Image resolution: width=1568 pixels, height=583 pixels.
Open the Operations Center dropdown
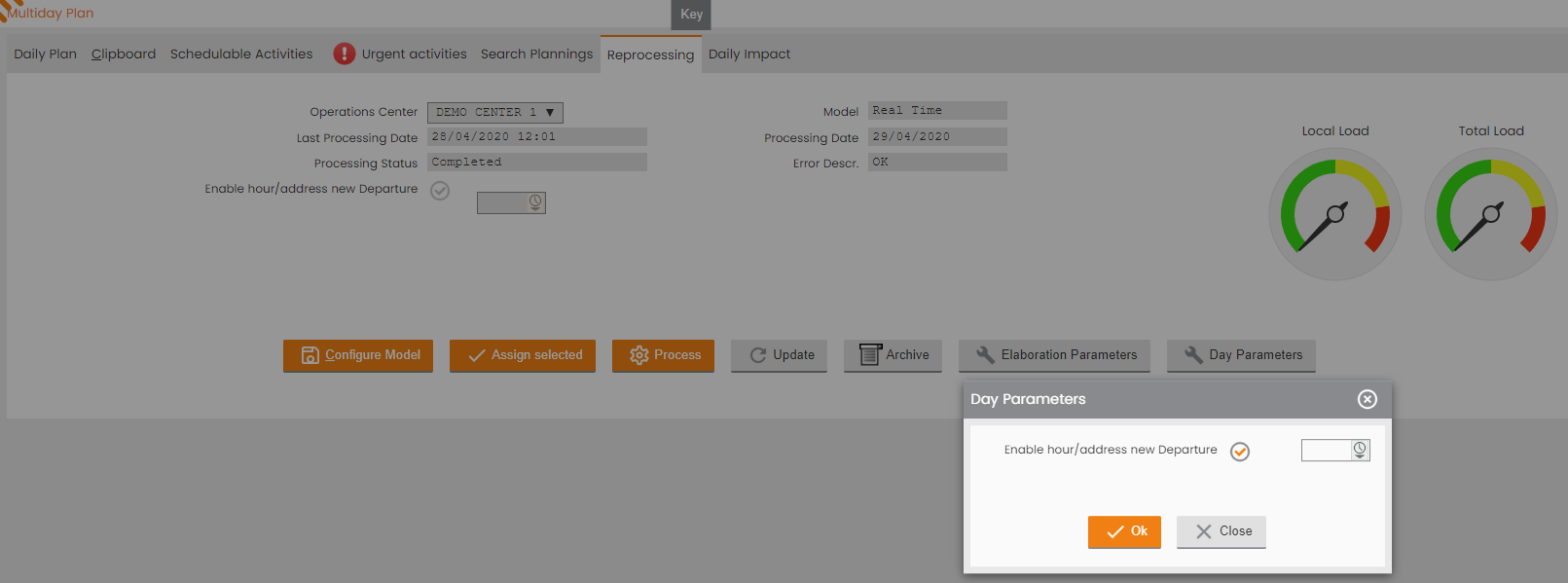tap(495, 113)
